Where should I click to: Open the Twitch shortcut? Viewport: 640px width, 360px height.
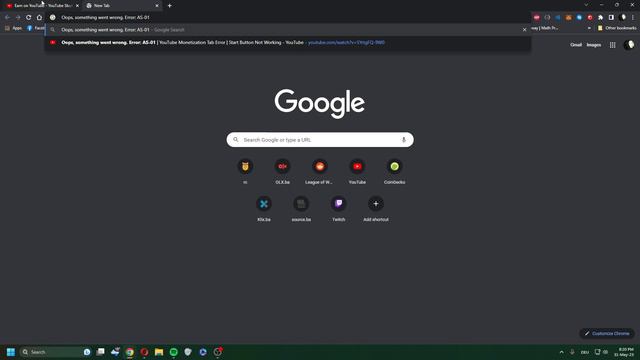pyautogui.click(x=338, y=208)
